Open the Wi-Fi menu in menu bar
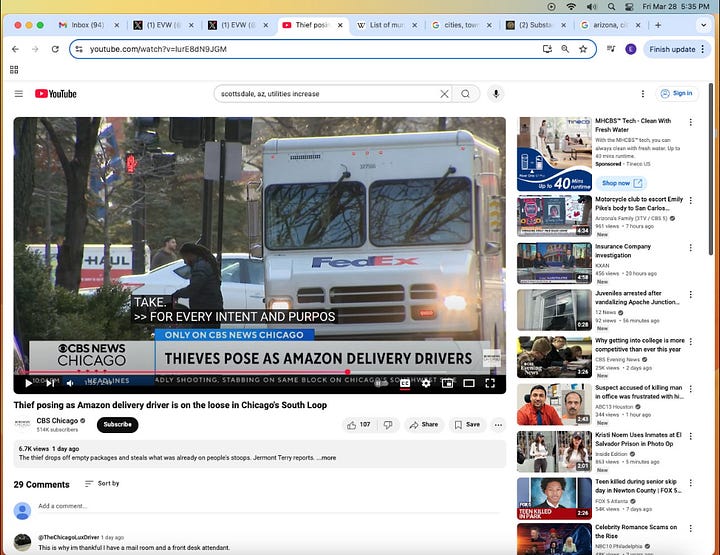 coord(571,6)
